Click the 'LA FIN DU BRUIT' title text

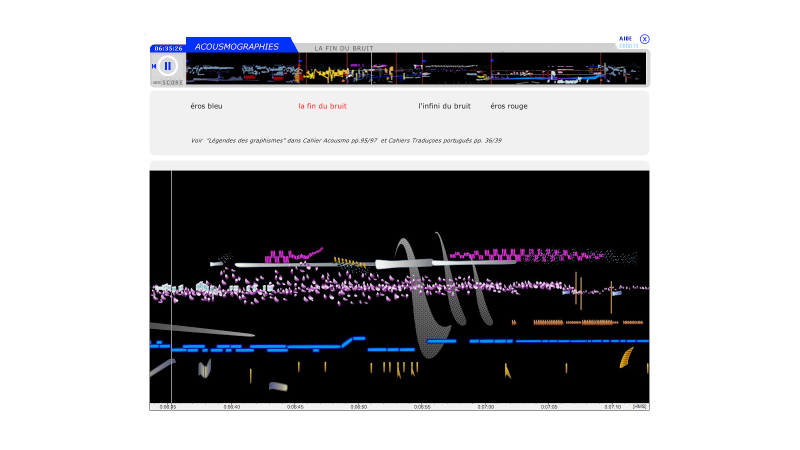coord(344,48)
